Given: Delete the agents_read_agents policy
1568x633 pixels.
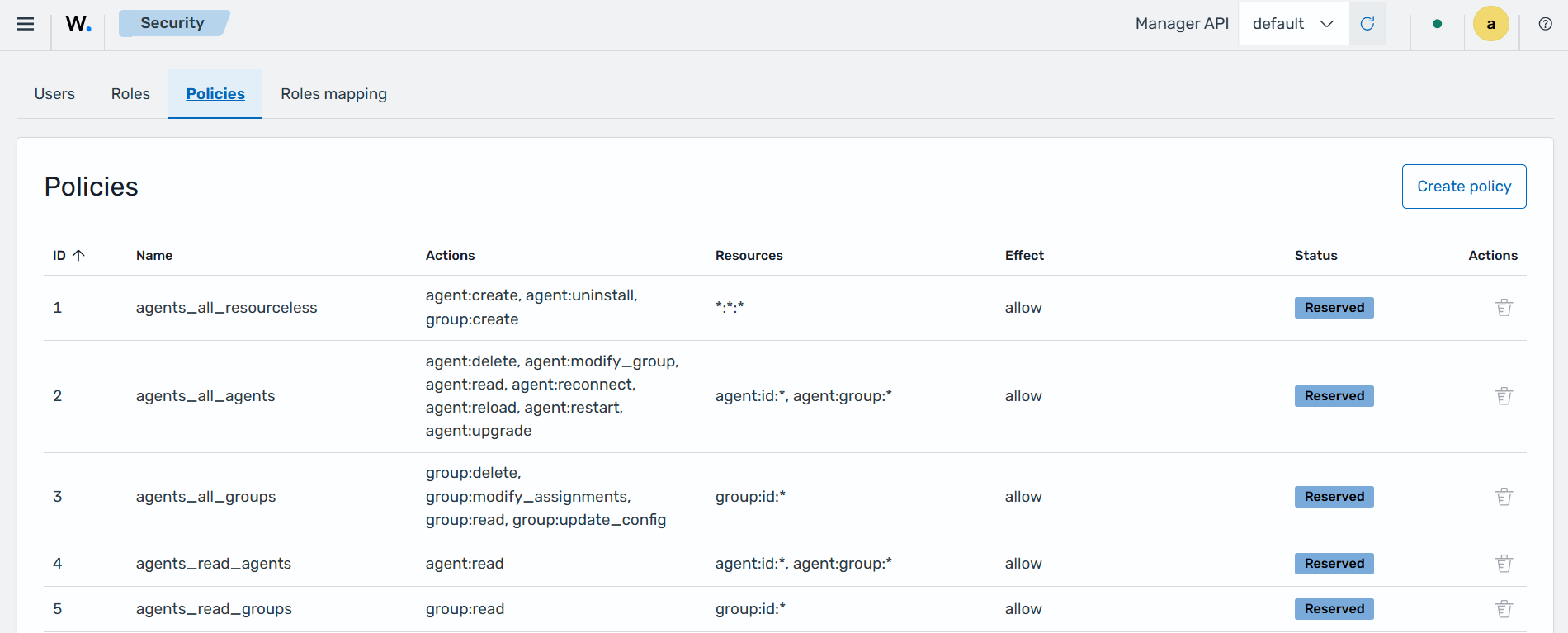Looking at the screenshot, I should click(1504, 564).
